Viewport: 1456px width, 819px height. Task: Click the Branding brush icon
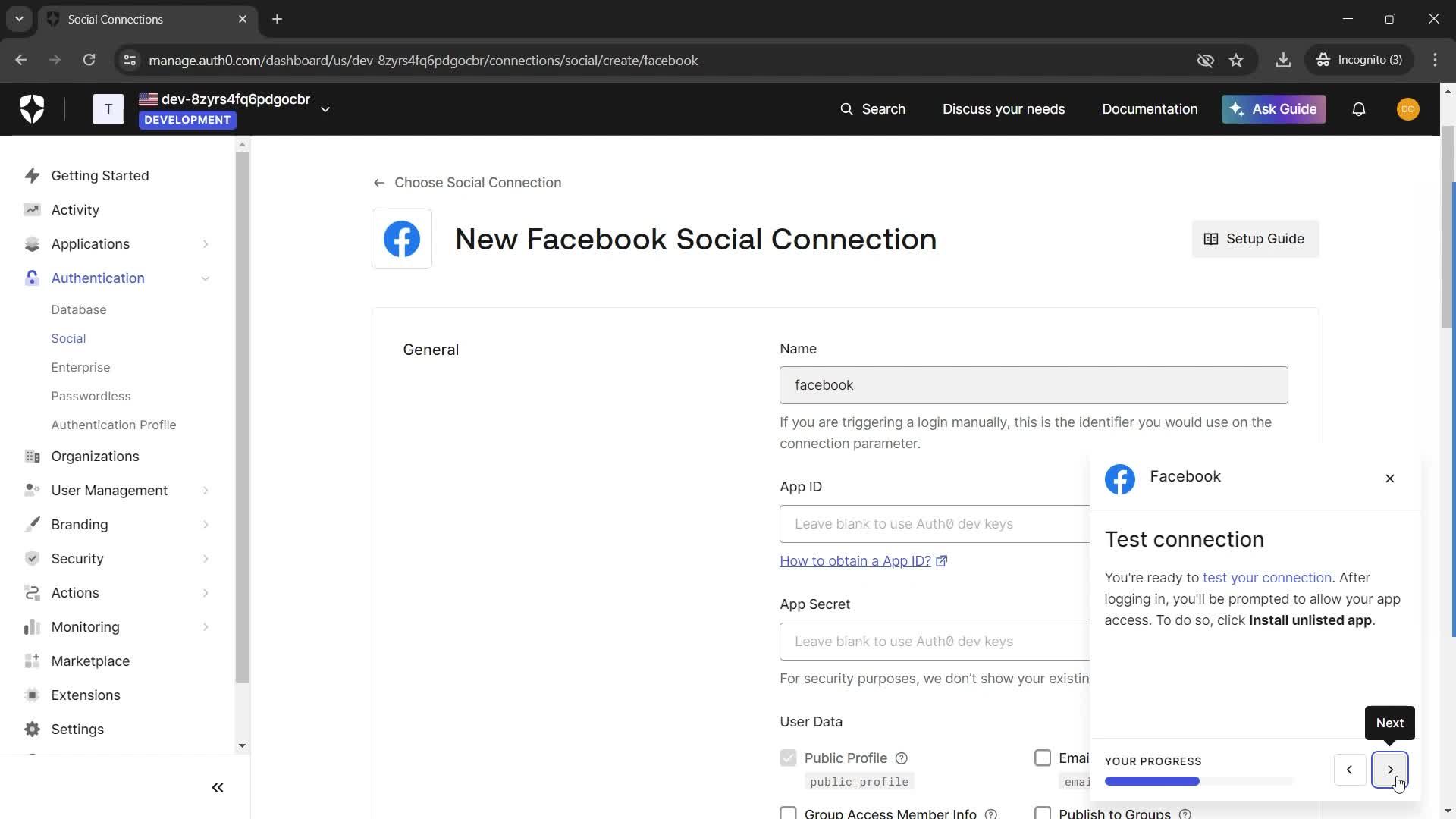pos(32,525)
